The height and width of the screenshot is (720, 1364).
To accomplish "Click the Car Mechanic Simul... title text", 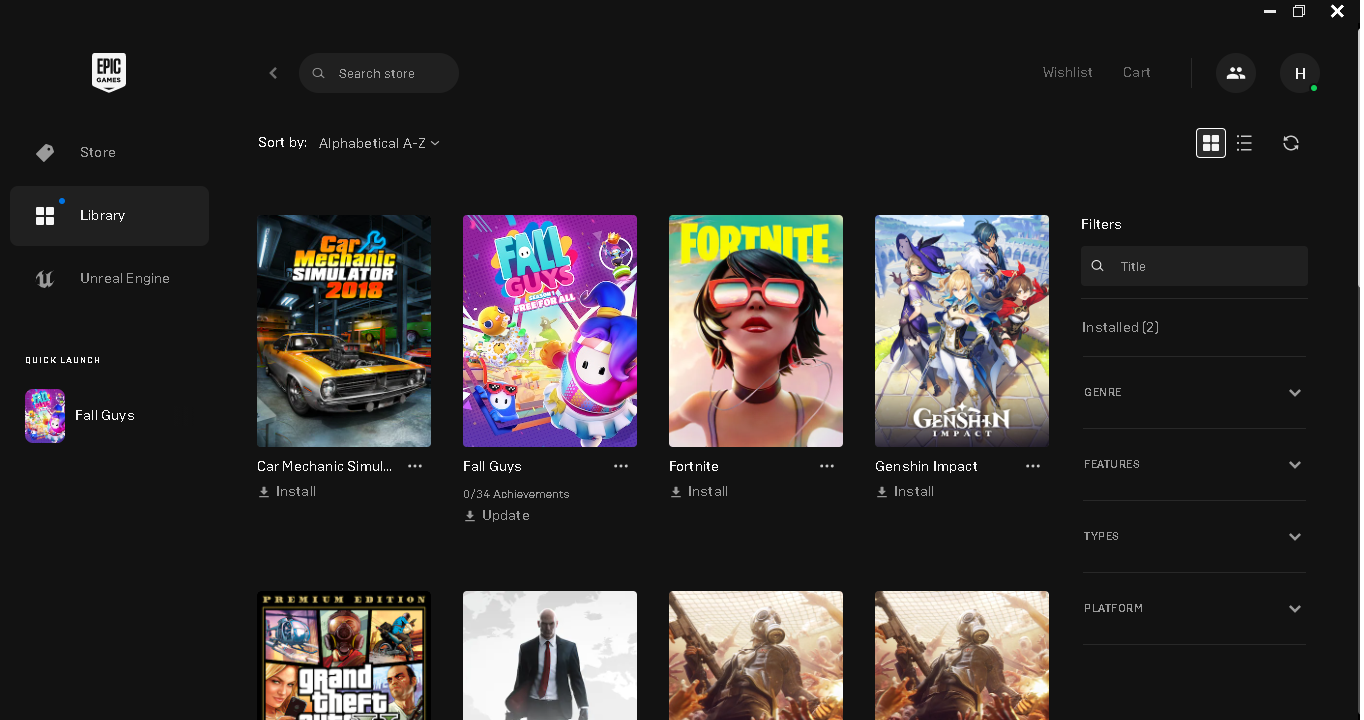I will [x=325, y=466].
